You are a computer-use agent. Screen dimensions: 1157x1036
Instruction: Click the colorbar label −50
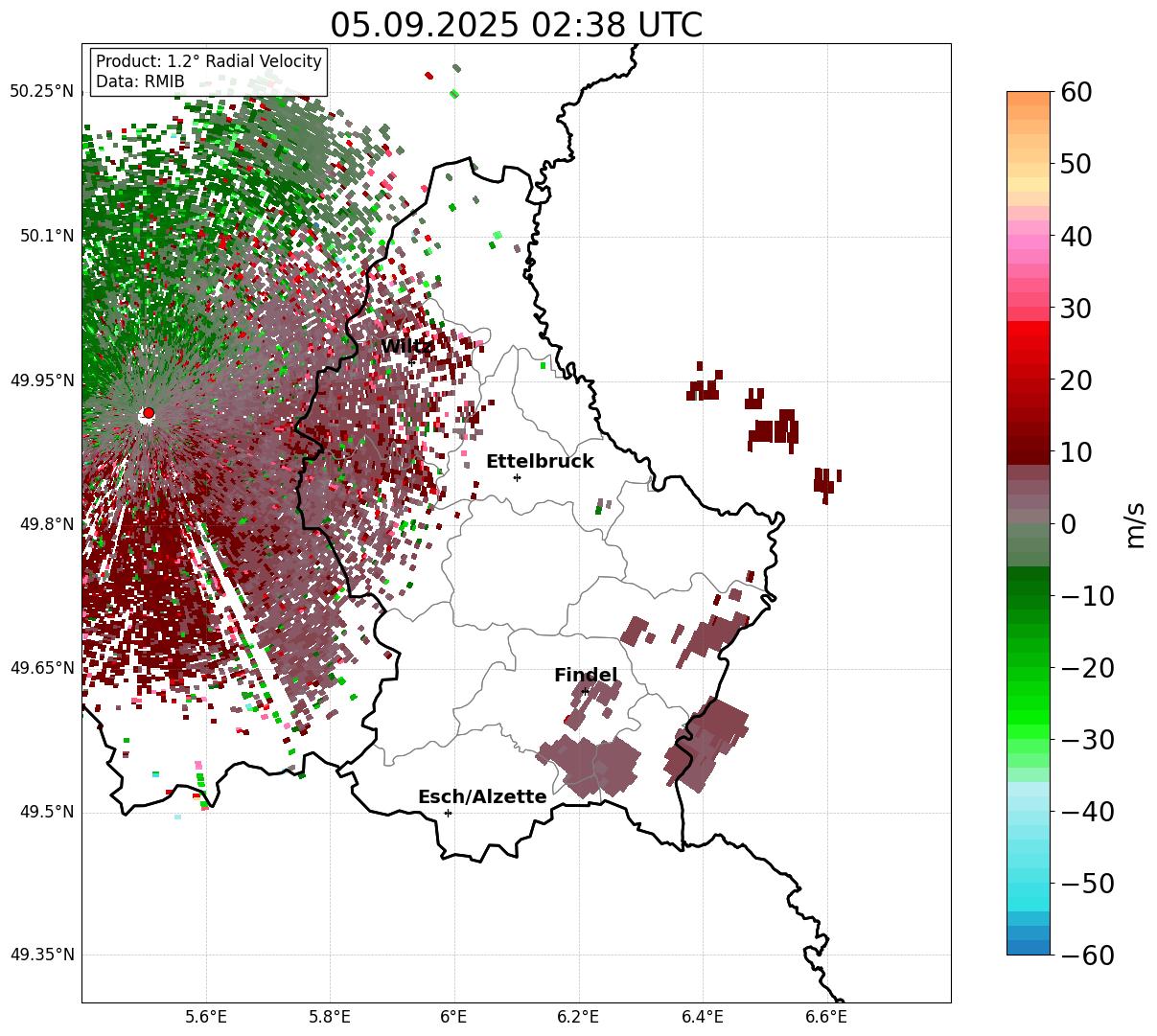point(1087,884)
